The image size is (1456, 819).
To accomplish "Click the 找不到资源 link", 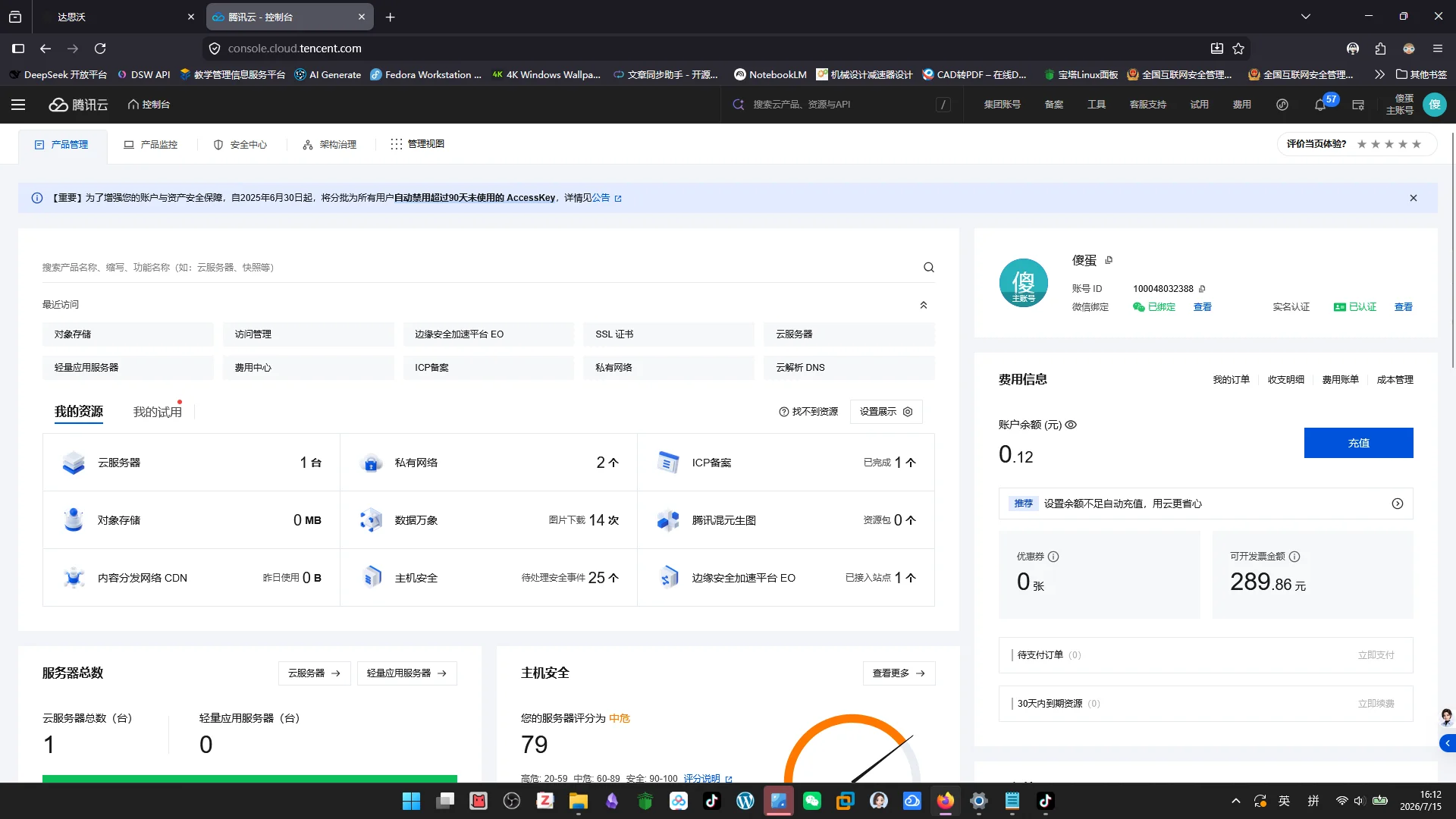I will [808, 412].
